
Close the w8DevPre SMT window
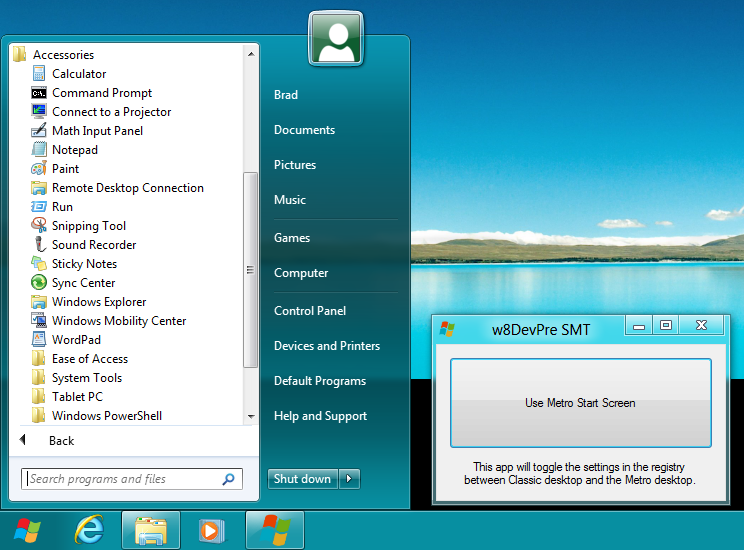click(701, 326)
